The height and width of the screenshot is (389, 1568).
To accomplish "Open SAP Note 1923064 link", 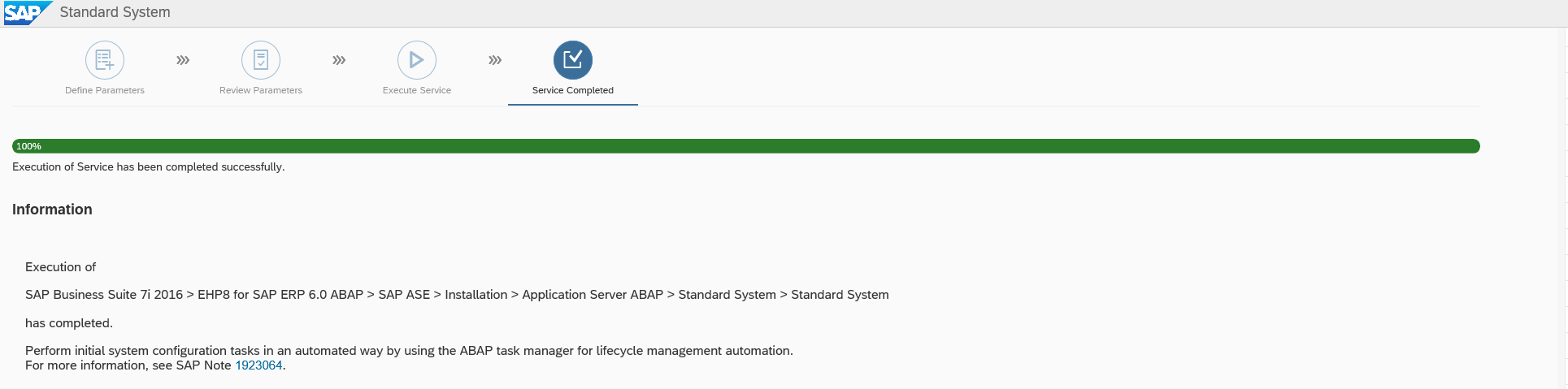I will 258,365.
